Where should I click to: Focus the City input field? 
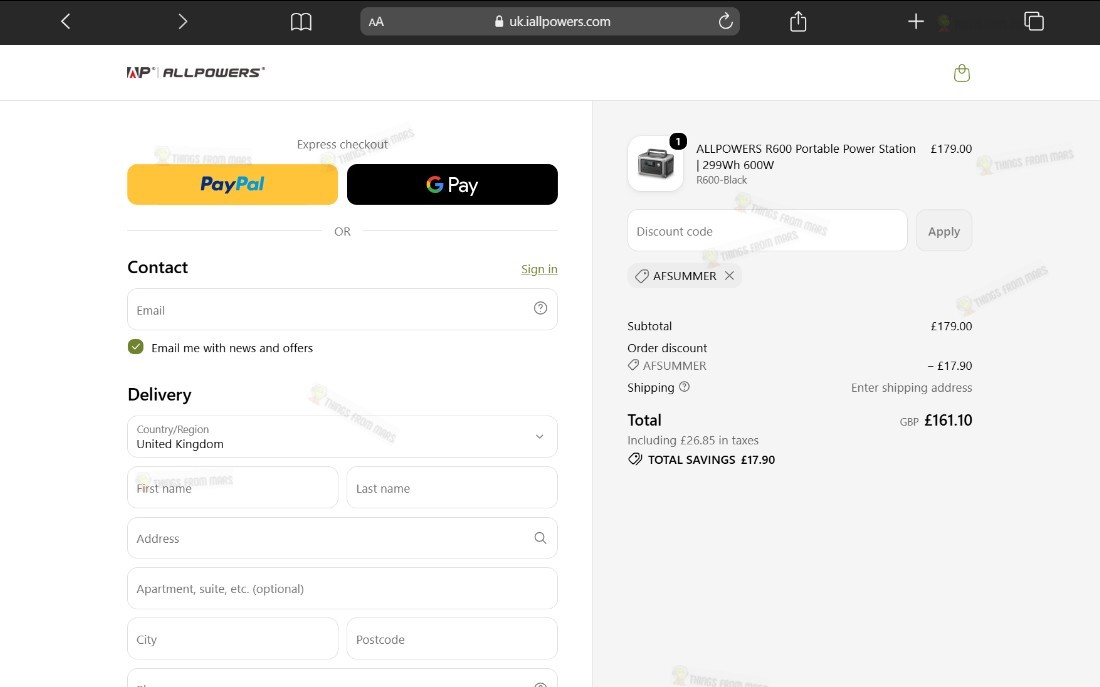tap(233, 639)
